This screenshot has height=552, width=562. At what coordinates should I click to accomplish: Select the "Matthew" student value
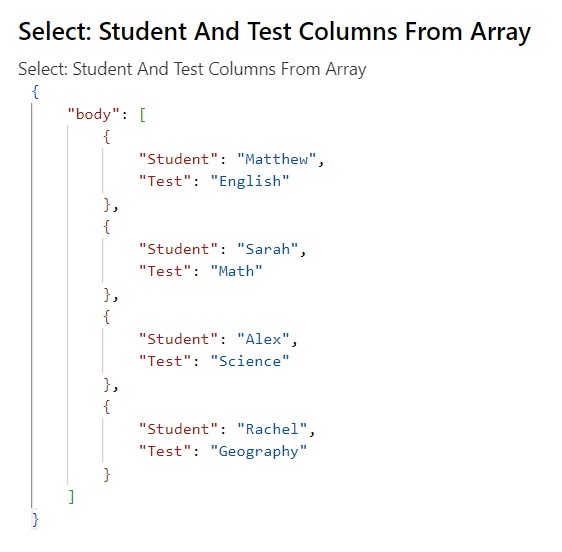click(x=276, y=160)
